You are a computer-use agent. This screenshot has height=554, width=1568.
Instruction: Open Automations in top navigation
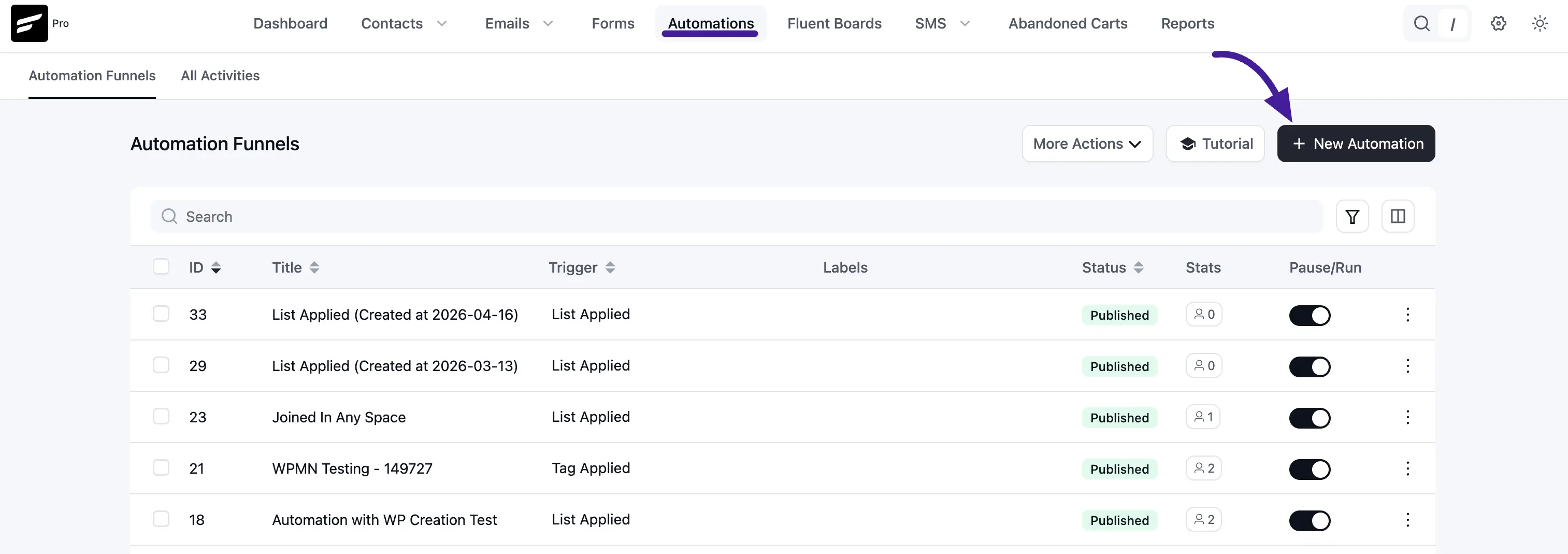click(710, 24)
